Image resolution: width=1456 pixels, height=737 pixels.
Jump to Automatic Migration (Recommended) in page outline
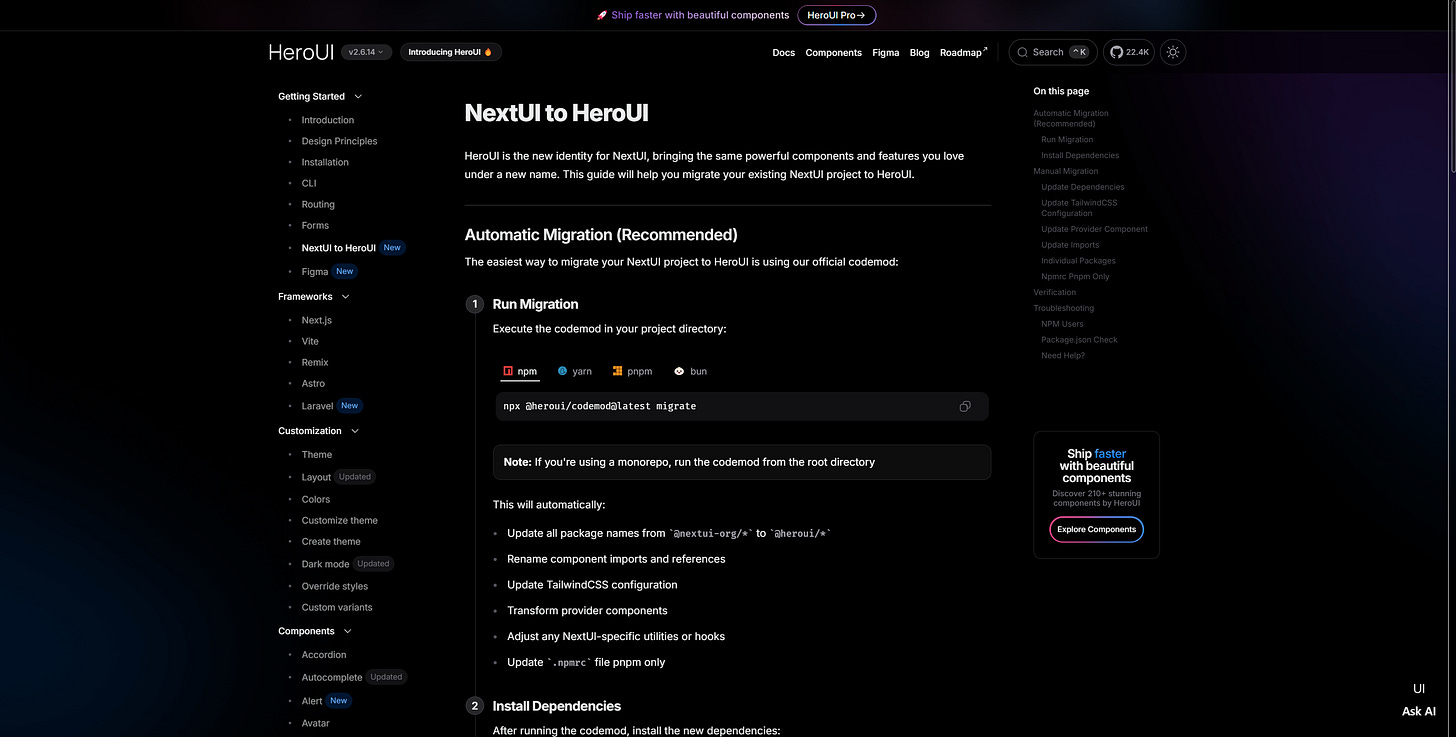[1071, 118]
